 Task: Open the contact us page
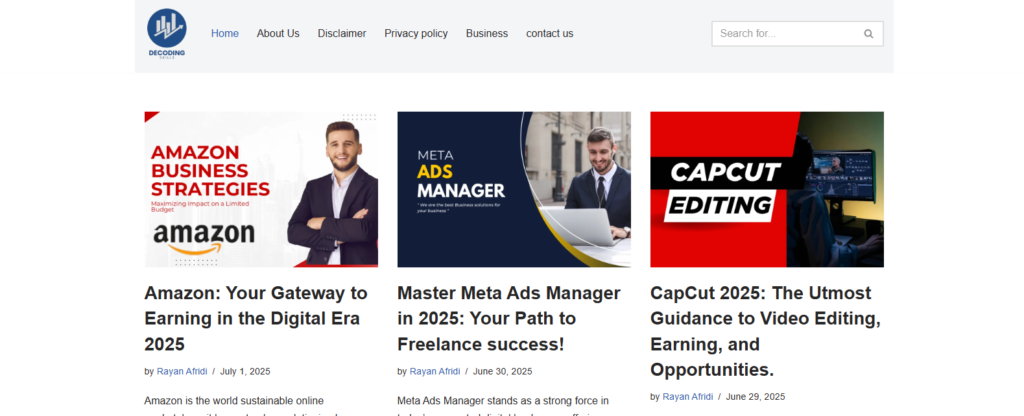click(x=550, y=34)
